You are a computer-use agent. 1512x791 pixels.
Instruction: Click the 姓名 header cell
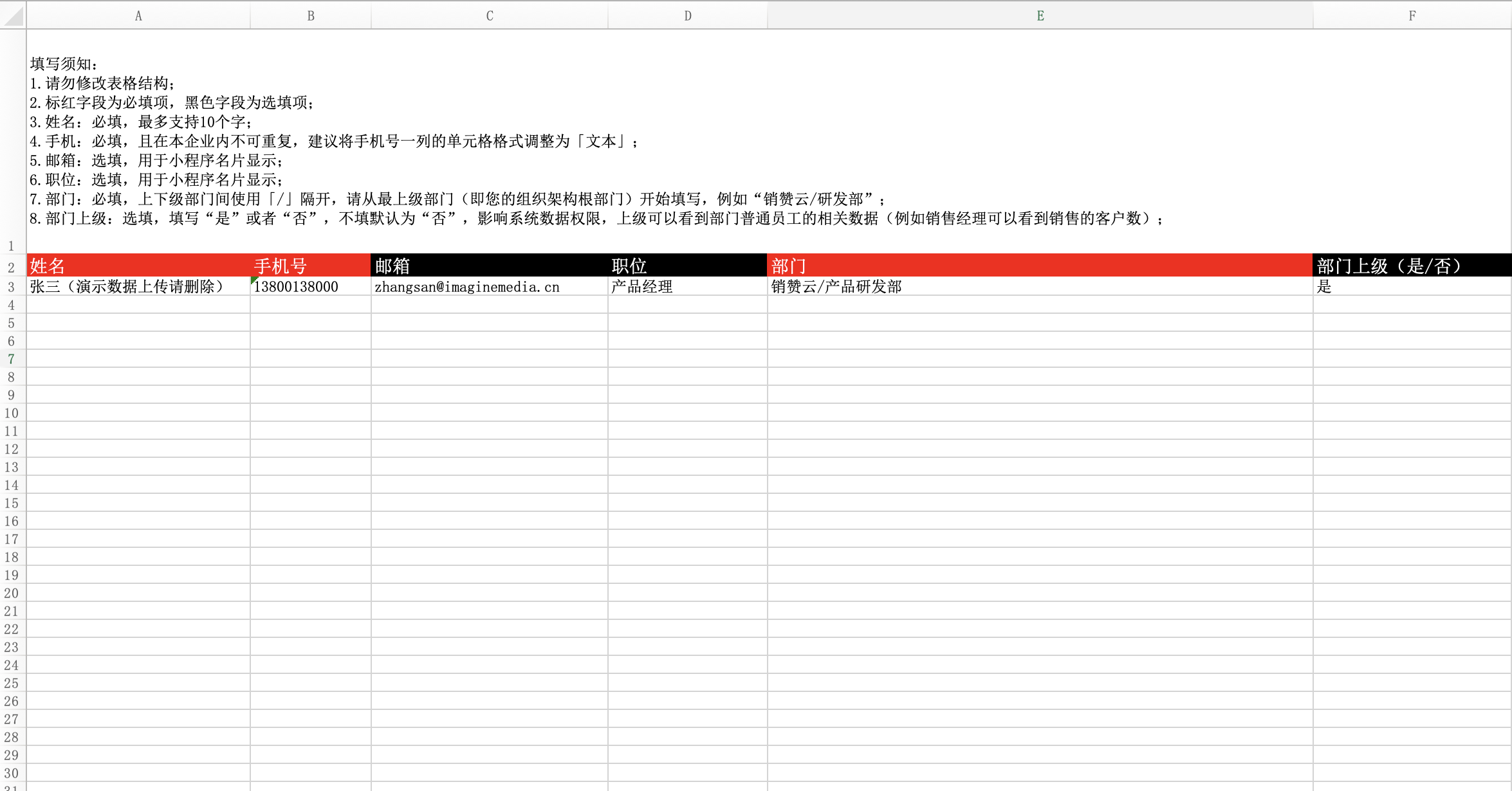(x=138, y=266)
